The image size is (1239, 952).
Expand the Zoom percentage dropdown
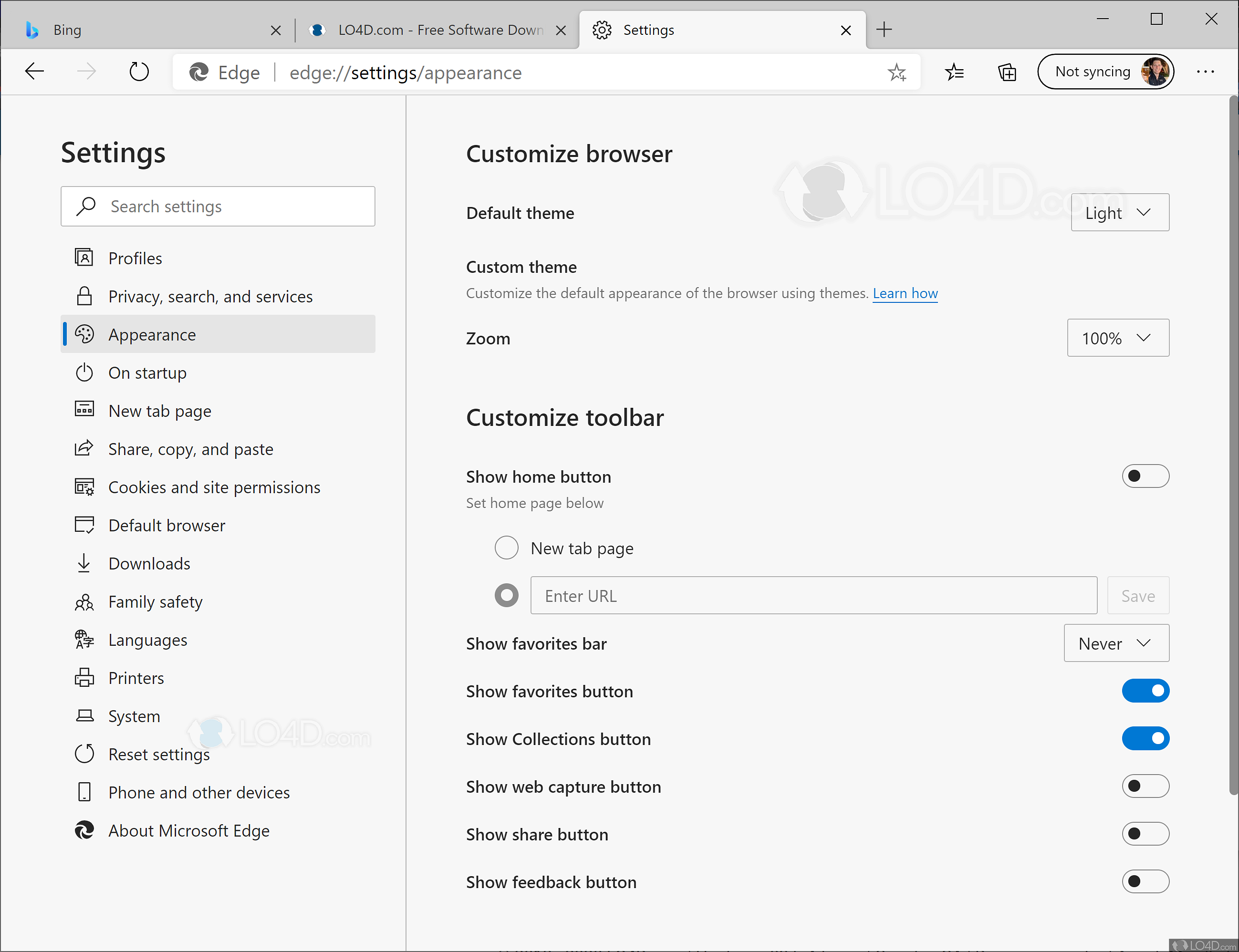tap(1117, 338)
